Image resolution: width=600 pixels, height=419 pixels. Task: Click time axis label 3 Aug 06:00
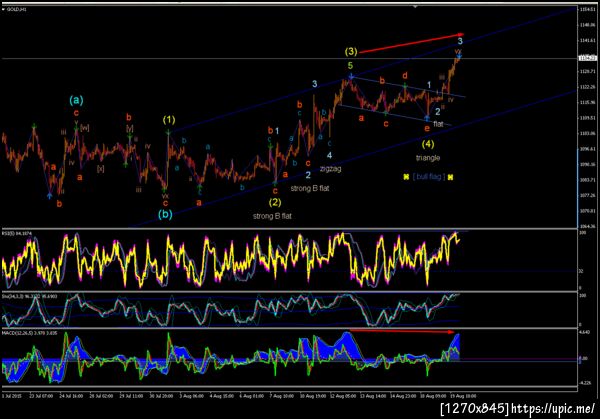coord(191,396)
